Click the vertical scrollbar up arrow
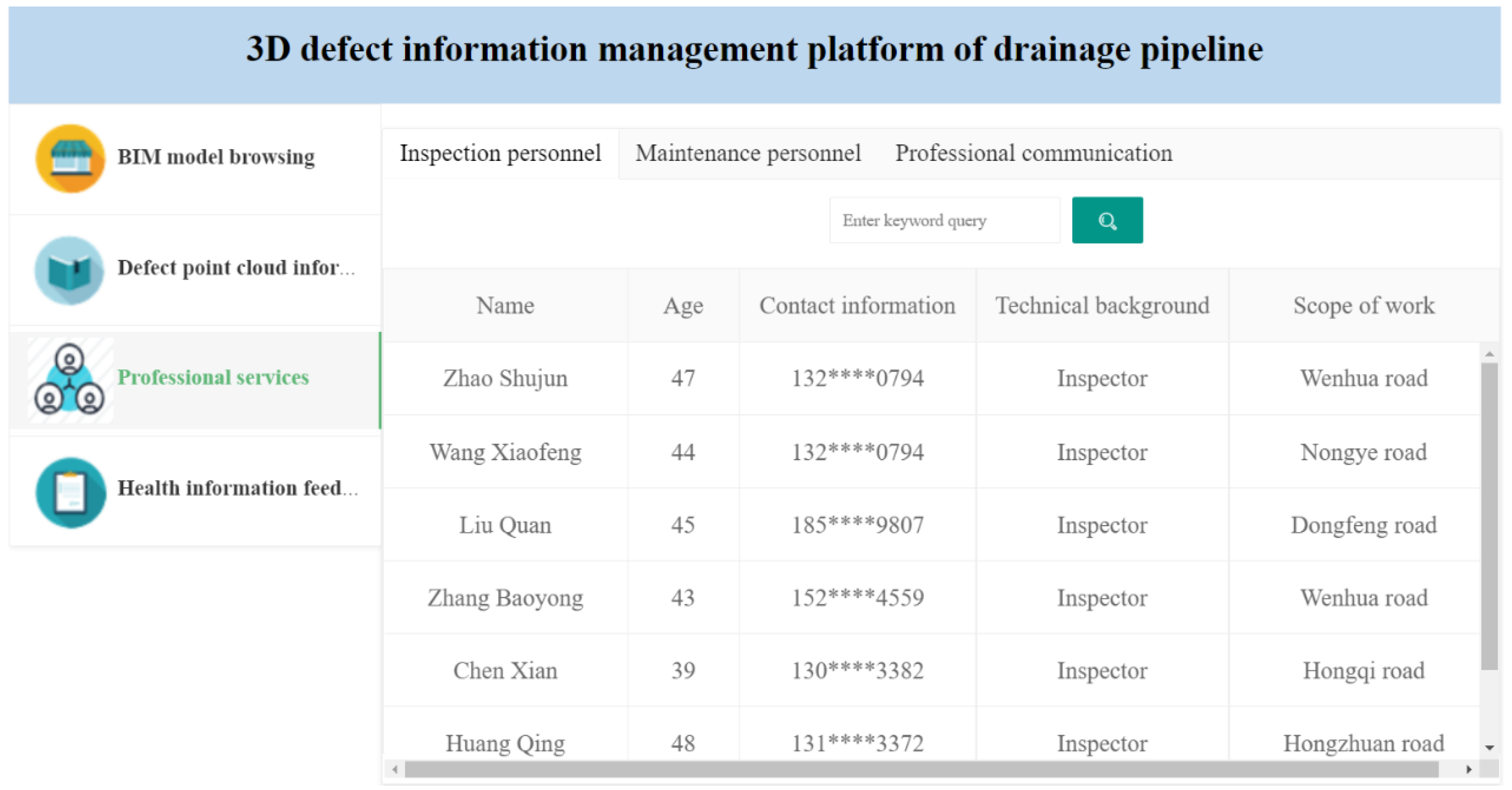 tap(1489, 354)
